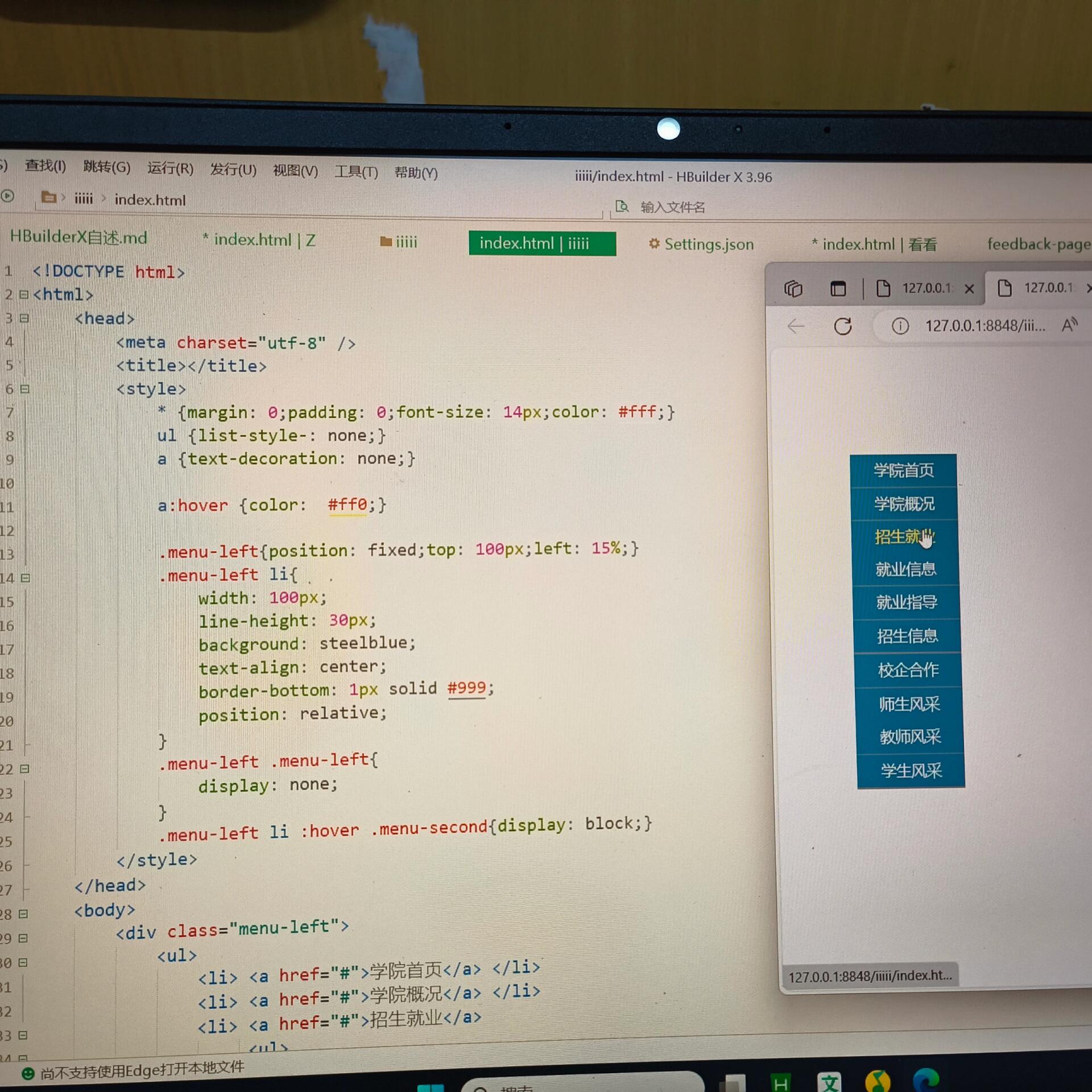Click the folder icon in breadcrumb
The height and width of the screenshot is (1092, 1092).
[x=49, y=197]
